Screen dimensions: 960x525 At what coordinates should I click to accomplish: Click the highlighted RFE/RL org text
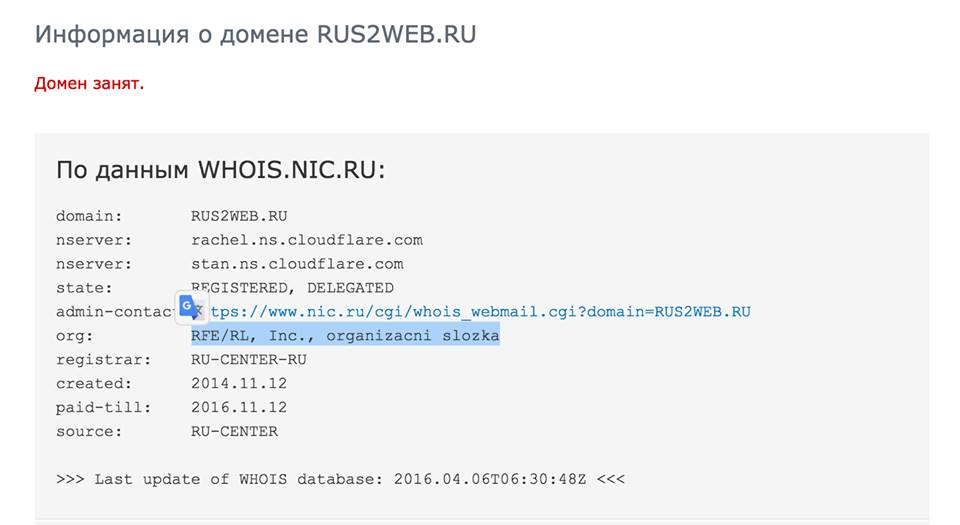tap(345, 336)
